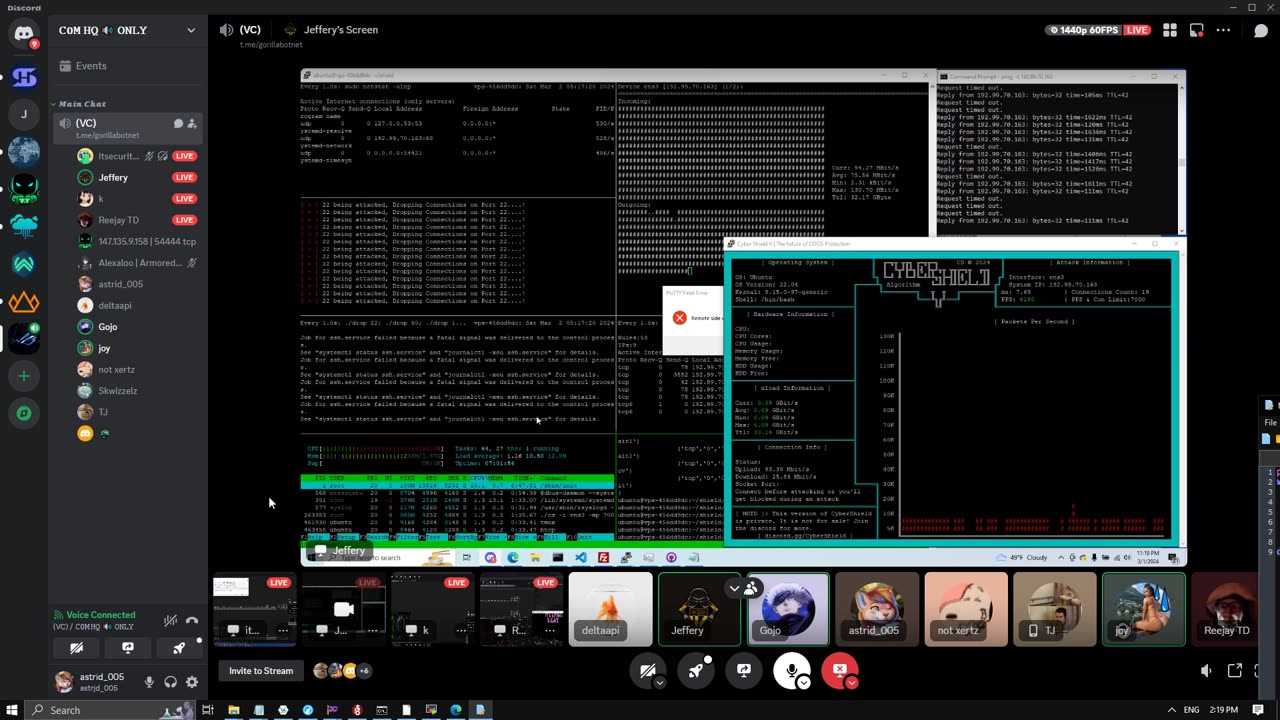Click deltaapi participant tile
Viewport: 1280px width, 720px height.
(610, 608)
